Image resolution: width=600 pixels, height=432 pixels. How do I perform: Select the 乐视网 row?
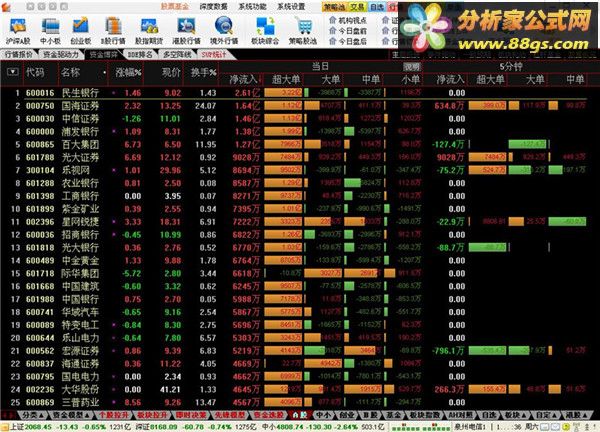click(300, 170)
